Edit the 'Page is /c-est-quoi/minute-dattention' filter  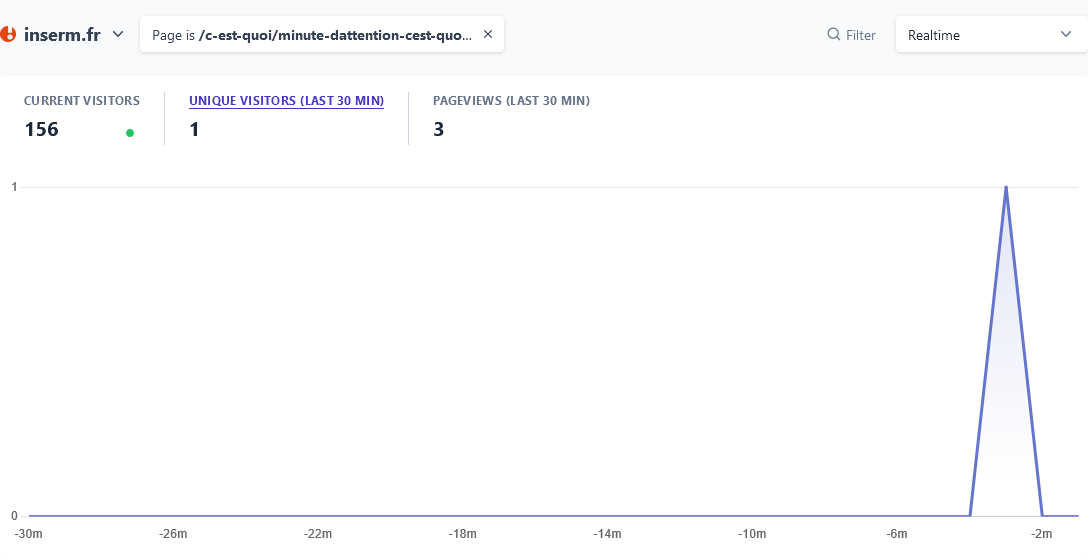click(312, 35)
